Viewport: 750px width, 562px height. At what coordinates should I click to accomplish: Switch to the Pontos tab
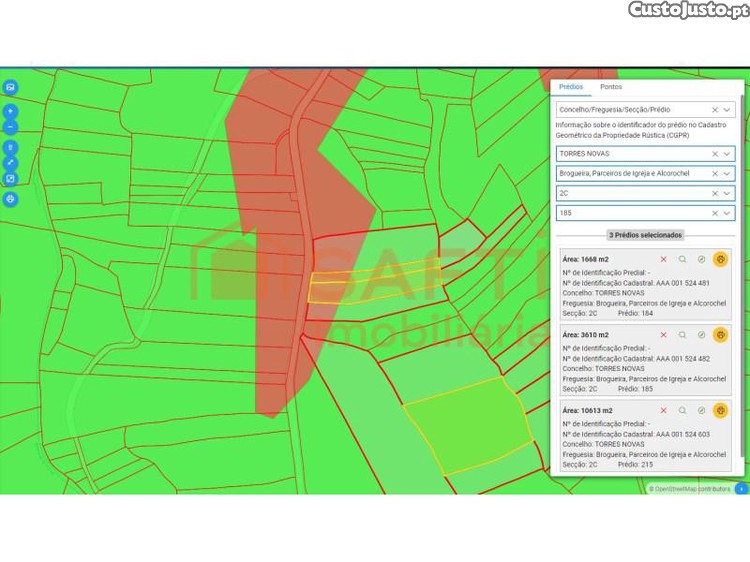[x=610, y=87]
